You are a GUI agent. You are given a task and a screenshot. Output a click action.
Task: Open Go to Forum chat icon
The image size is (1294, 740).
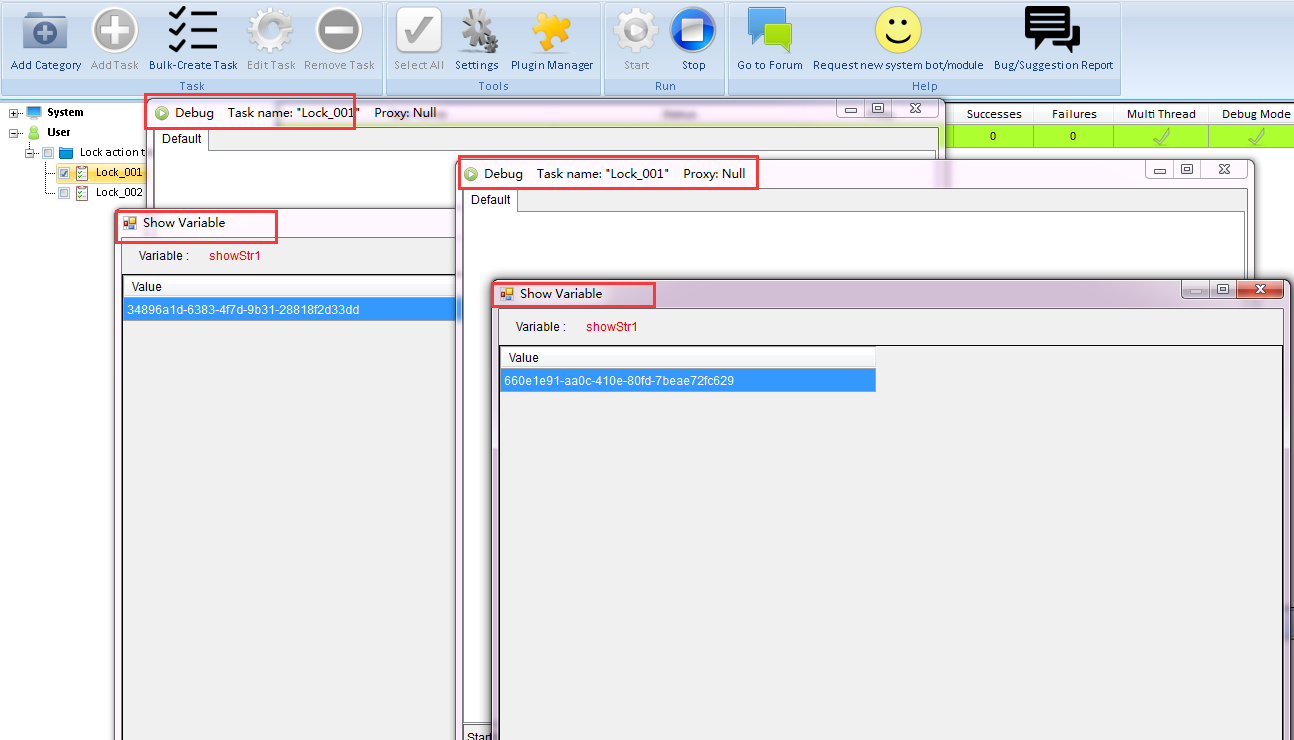coord(769,31)
